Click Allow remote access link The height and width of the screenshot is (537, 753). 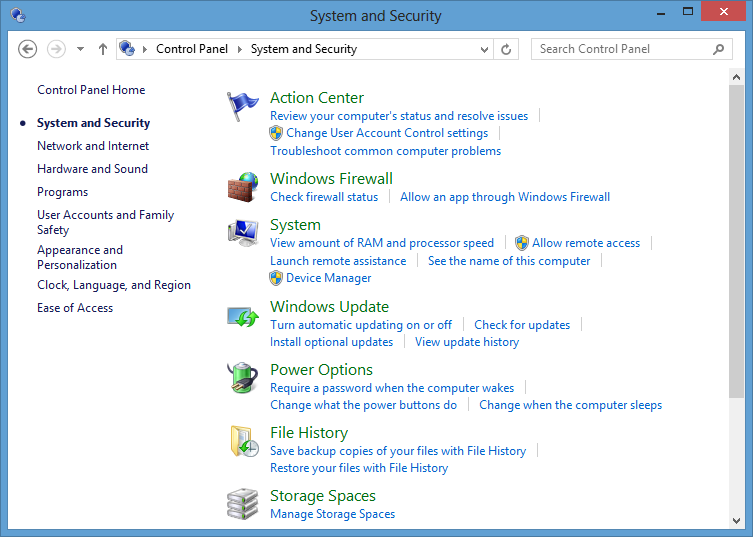[x=586, y=243]
